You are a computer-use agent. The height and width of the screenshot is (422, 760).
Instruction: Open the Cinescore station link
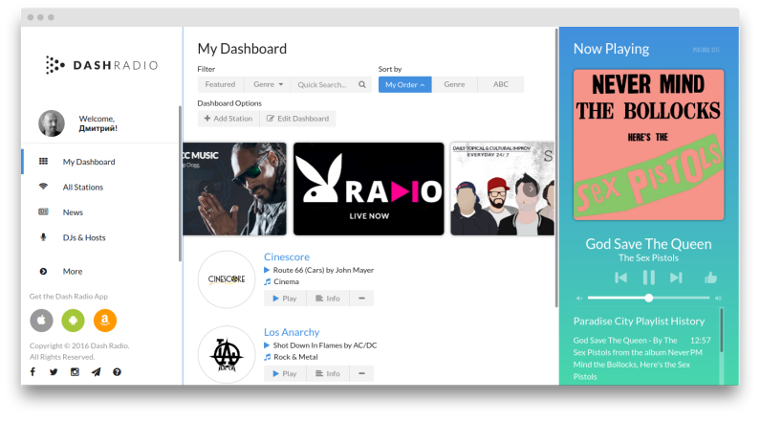286,257
